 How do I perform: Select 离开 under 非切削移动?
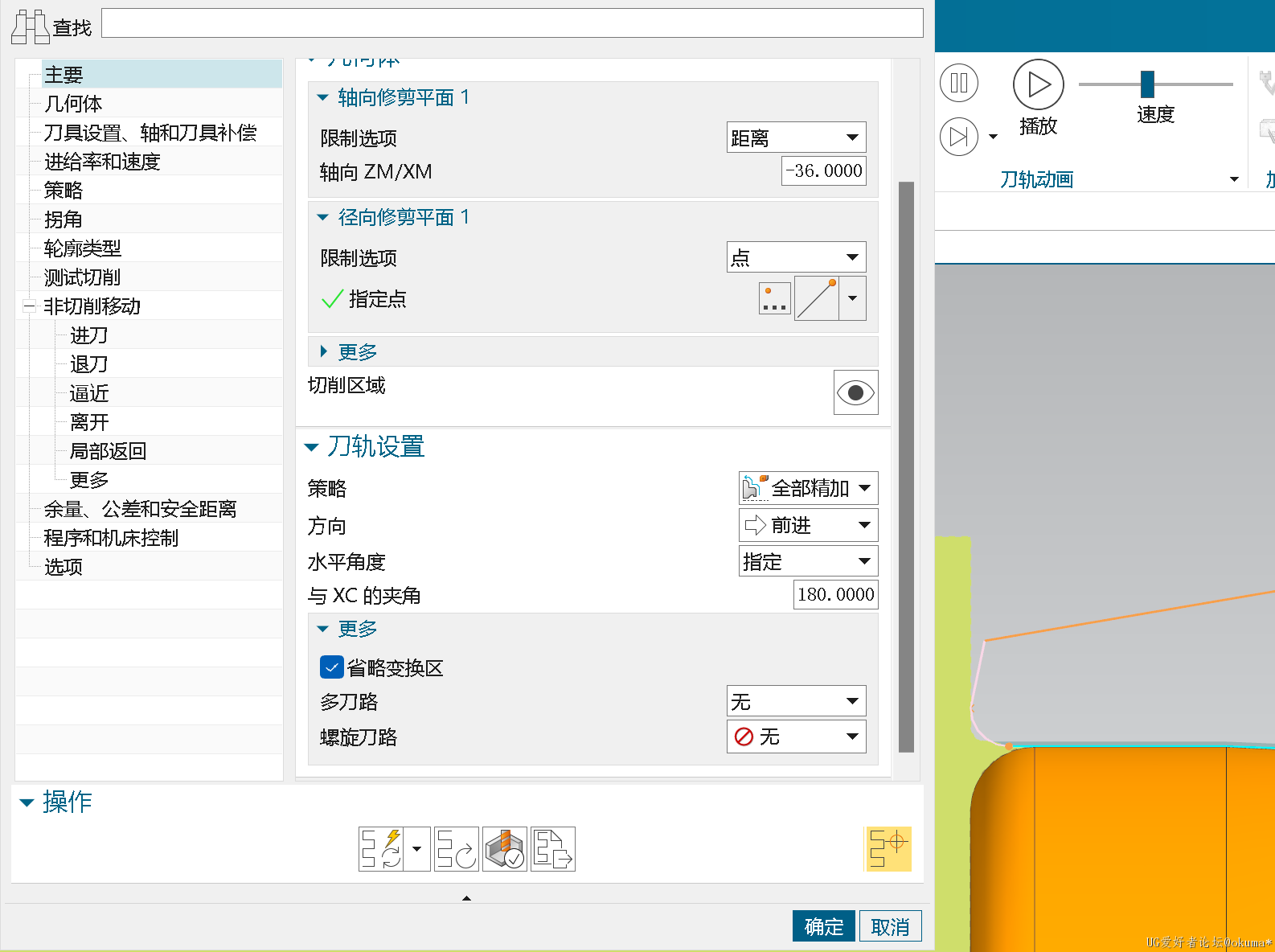(x=89, y=422)
